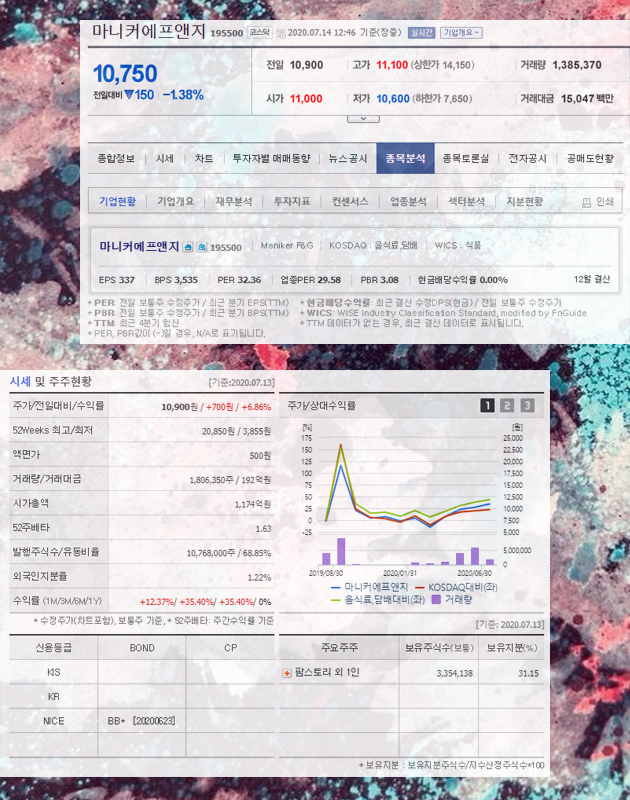Click the 발행주식수 value 10,768,000주
630x800 pixels.
(210, 554)
